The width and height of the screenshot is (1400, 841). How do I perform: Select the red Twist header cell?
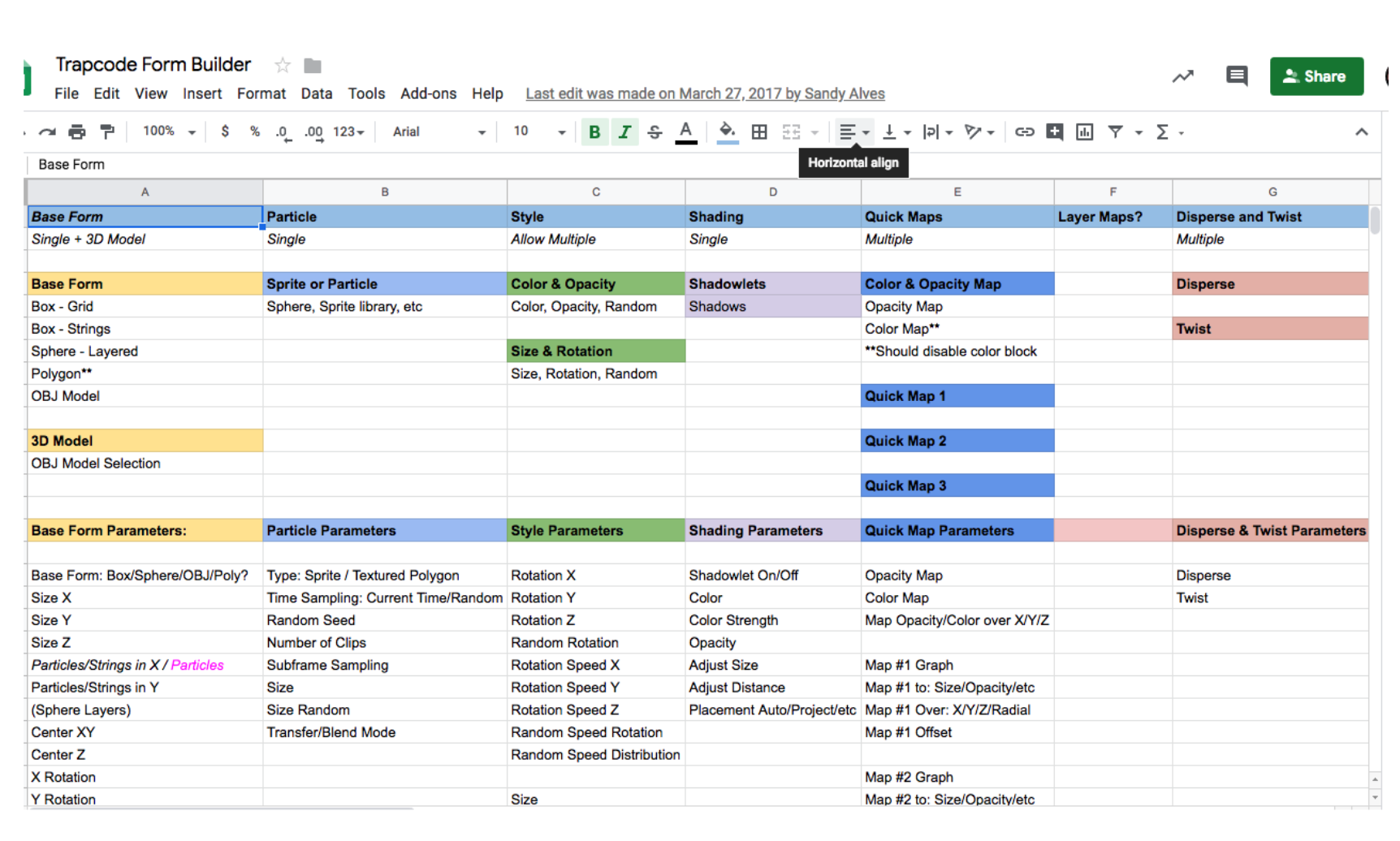coord(1271,329)
